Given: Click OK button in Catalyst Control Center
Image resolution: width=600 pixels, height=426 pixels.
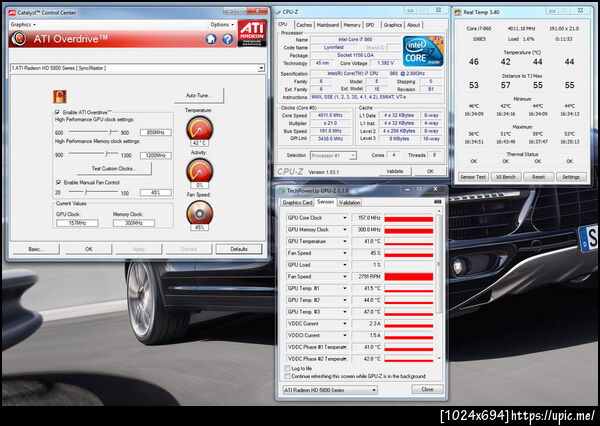Looking at the screenshot, I should point(89,249).
